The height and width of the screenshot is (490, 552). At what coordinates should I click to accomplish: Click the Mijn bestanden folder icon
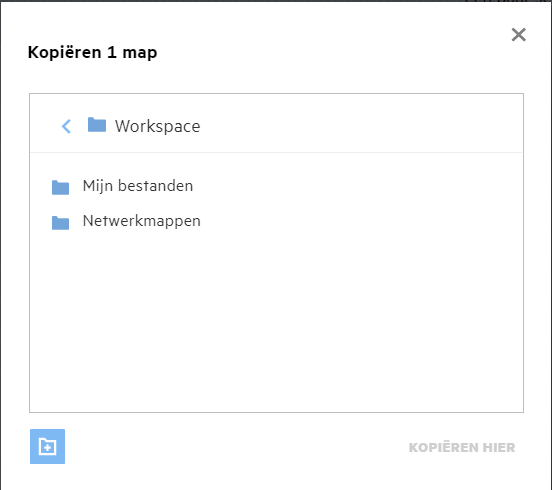[61, 187]
